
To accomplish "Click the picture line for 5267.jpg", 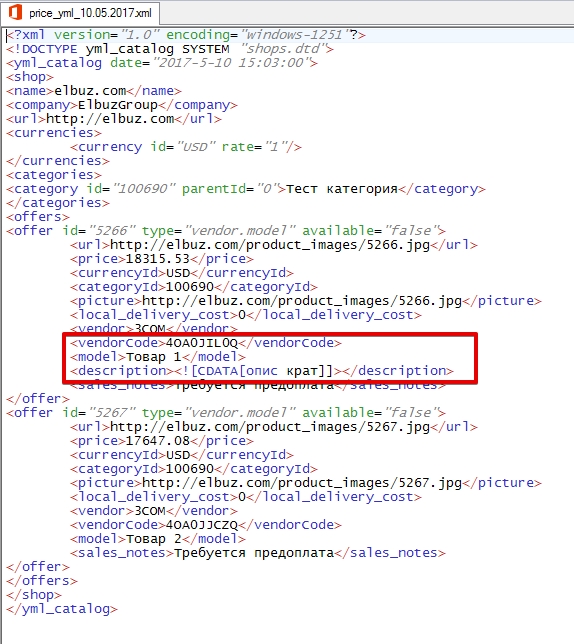I will pos(306,483).
